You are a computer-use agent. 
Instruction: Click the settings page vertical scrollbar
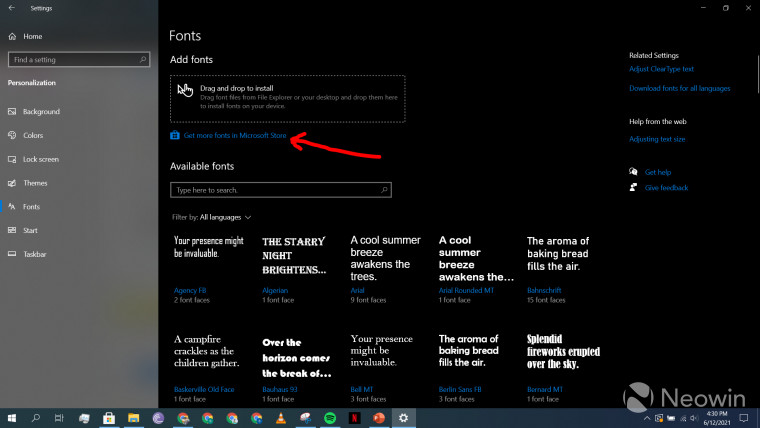758,73
